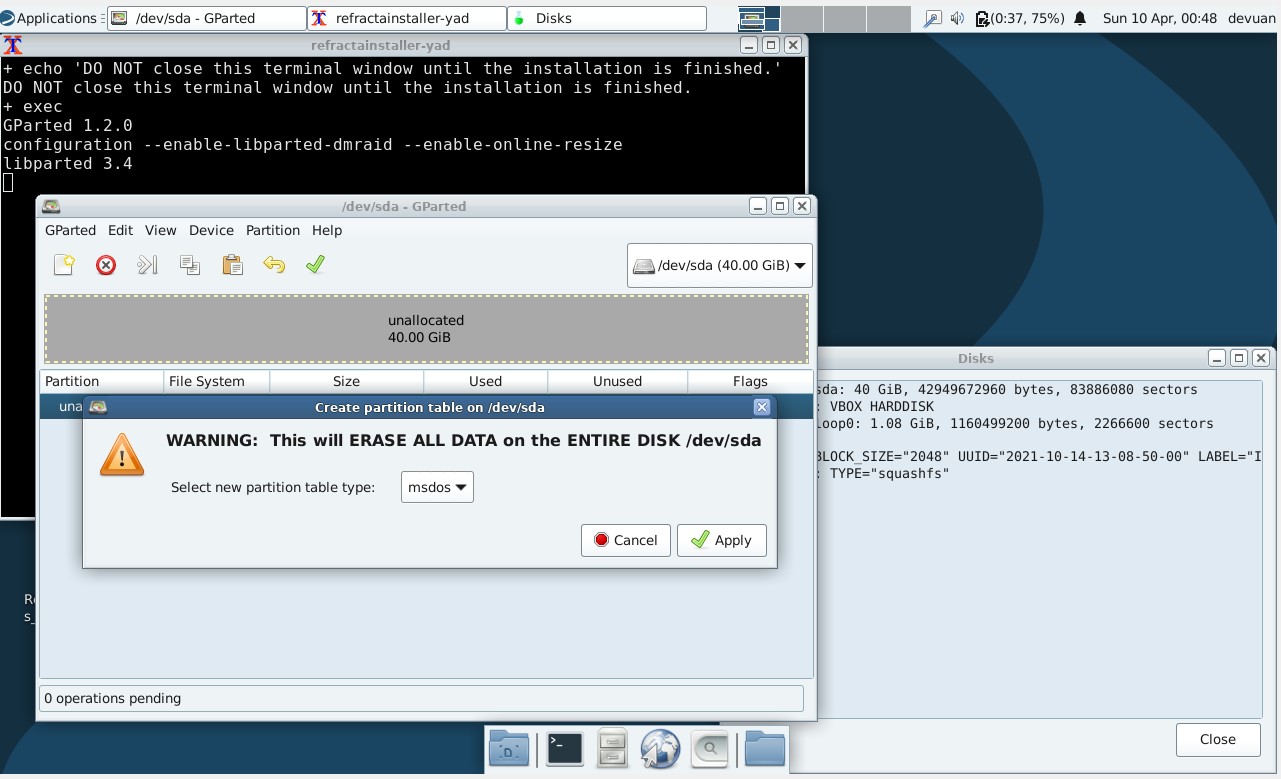Close the Create partition table dialog
This screenshot has height=779, width=1281.
coord(762,407)
